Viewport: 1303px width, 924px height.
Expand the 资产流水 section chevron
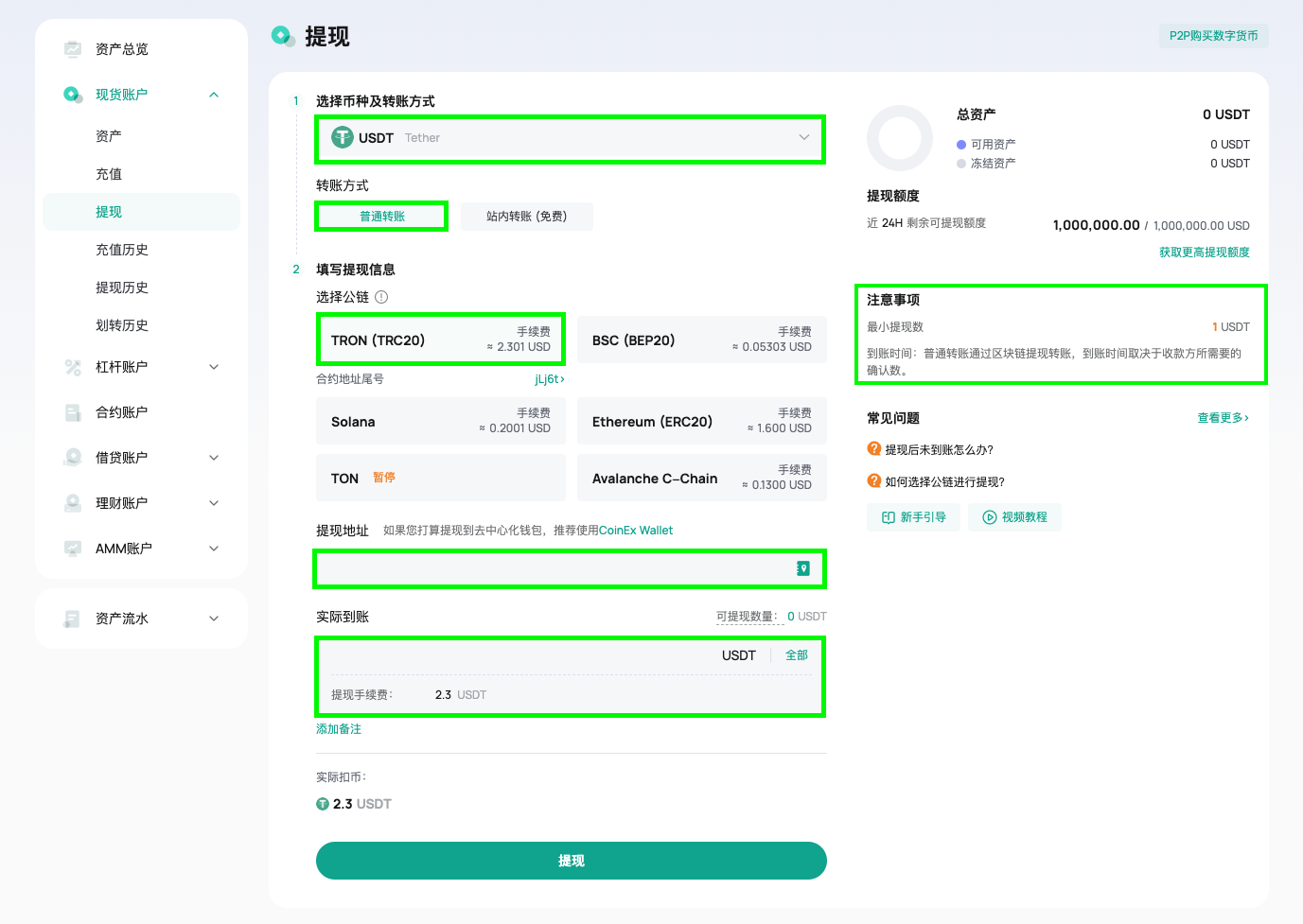click(x=214, y=619)
